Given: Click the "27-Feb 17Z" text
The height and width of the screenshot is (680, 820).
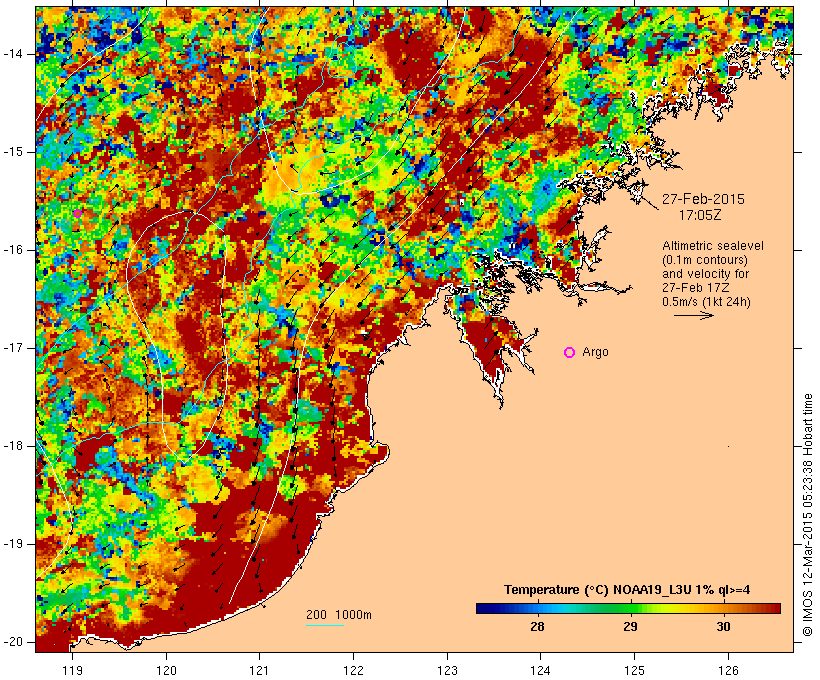Looking at the screenshot, I should [x=696, y=288].
